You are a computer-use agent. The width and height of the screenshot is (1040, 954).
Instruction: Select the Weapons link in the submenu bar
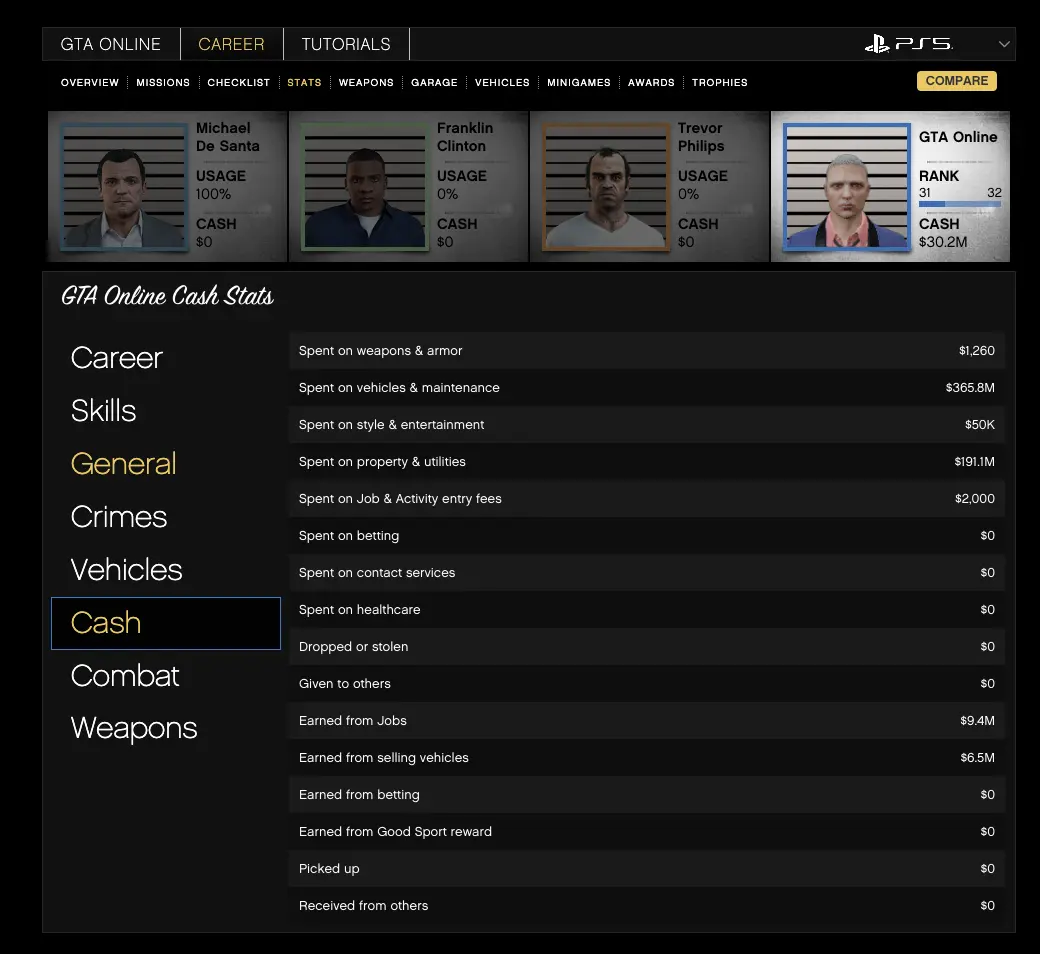point(366,82)
